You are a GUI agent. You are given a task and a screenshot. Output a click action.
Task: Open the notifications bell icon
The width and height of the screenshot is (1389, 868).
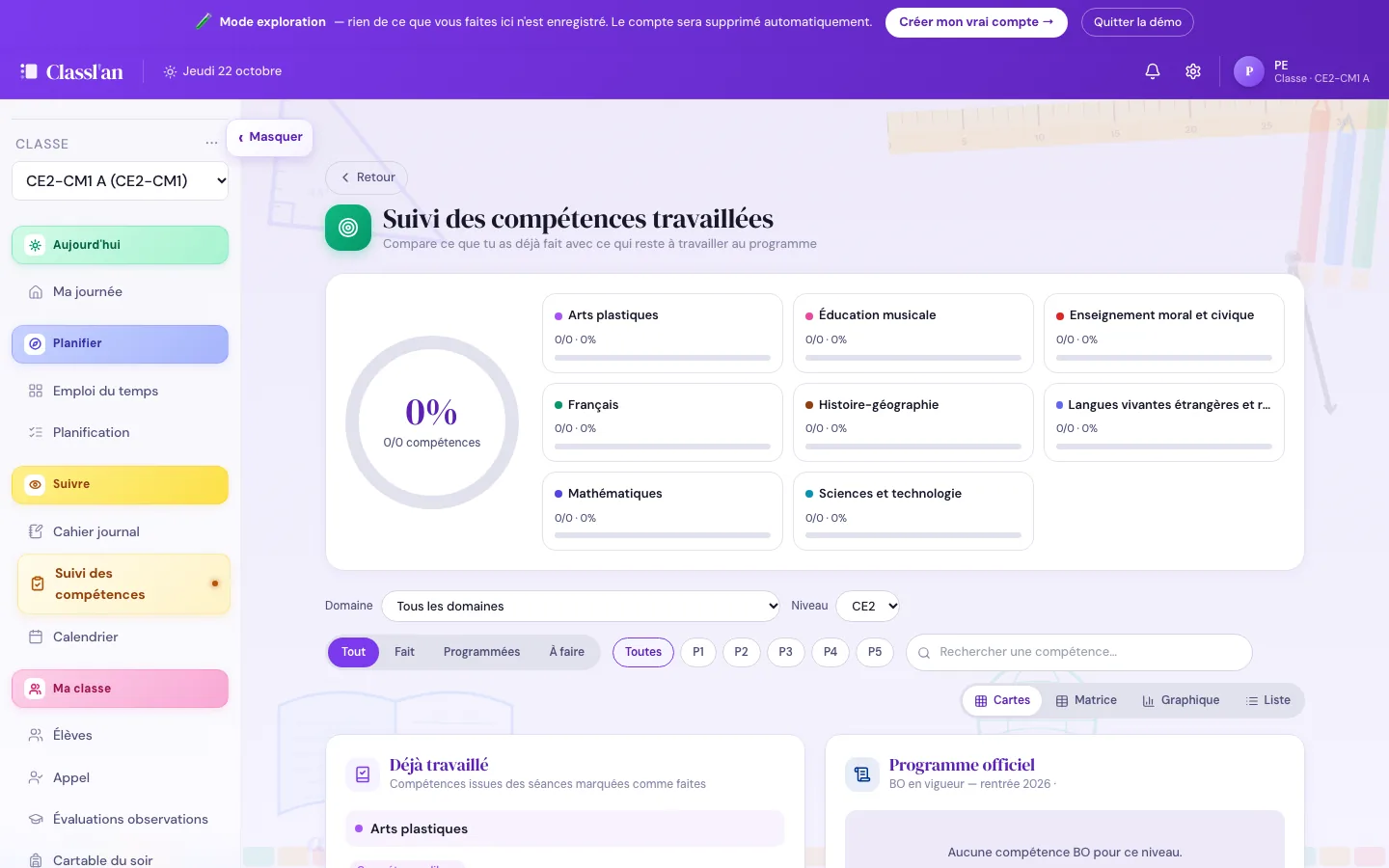tap(1152, 71)
